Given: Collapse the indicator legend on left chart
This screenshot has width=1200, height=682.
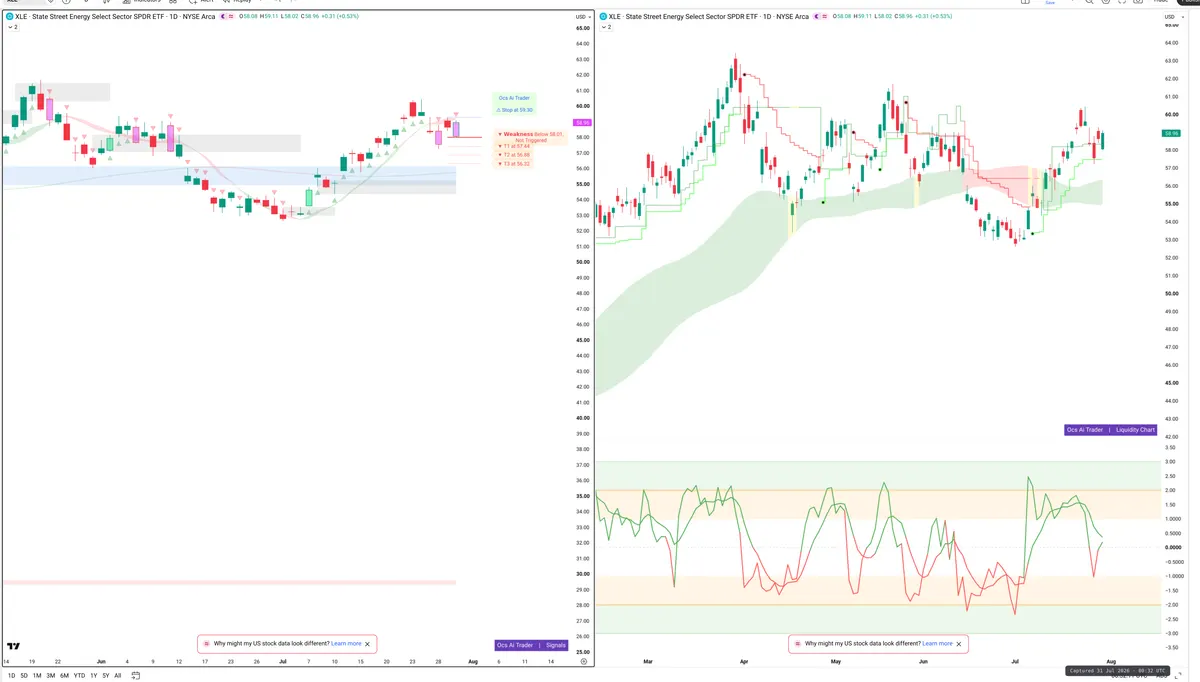Looking at the screenshot, I should tap(13, 27).
